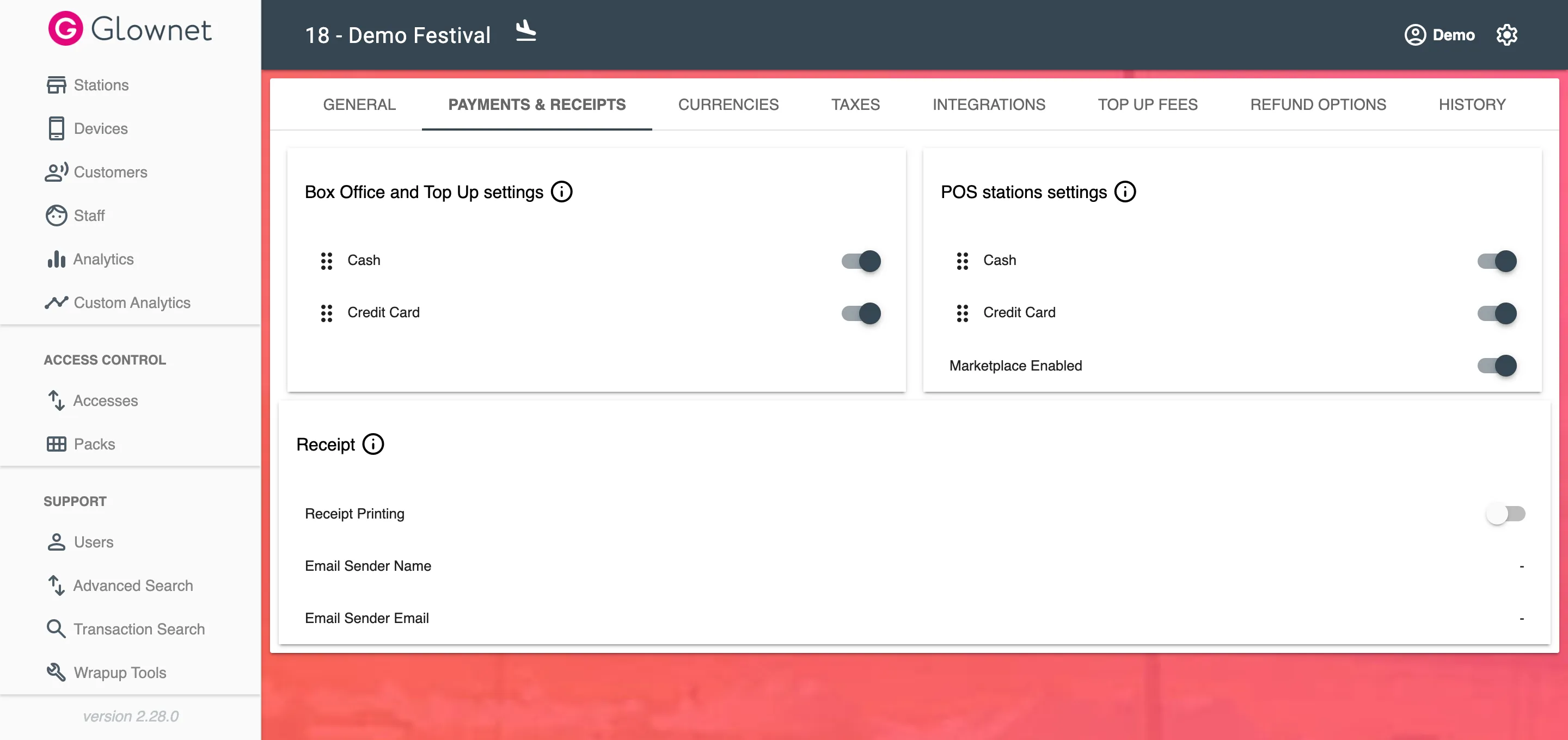The image size is (1568, 740).
Task: Turn off POS stations Credit Card toggle
Action: point(1496,313)
